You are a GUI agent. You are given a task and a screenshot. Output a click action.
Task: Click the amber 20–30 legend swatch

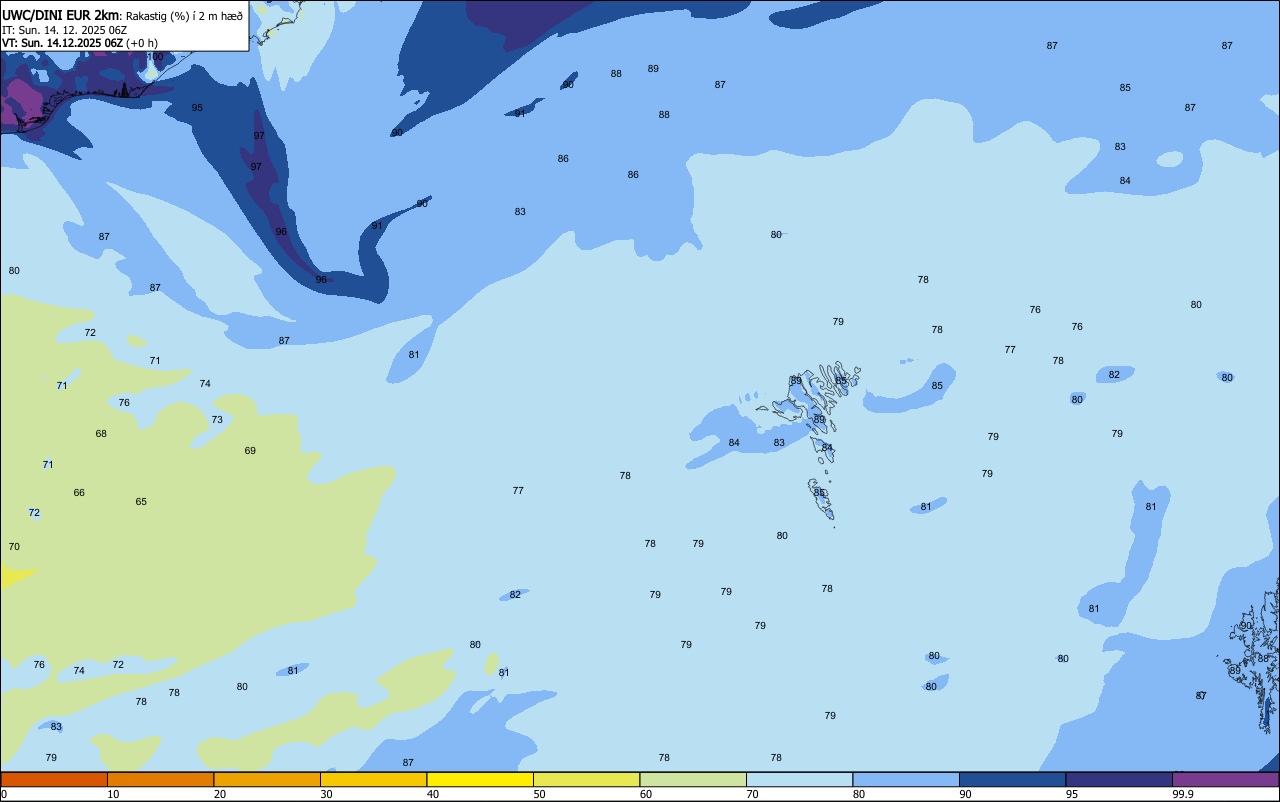[267, 779]
